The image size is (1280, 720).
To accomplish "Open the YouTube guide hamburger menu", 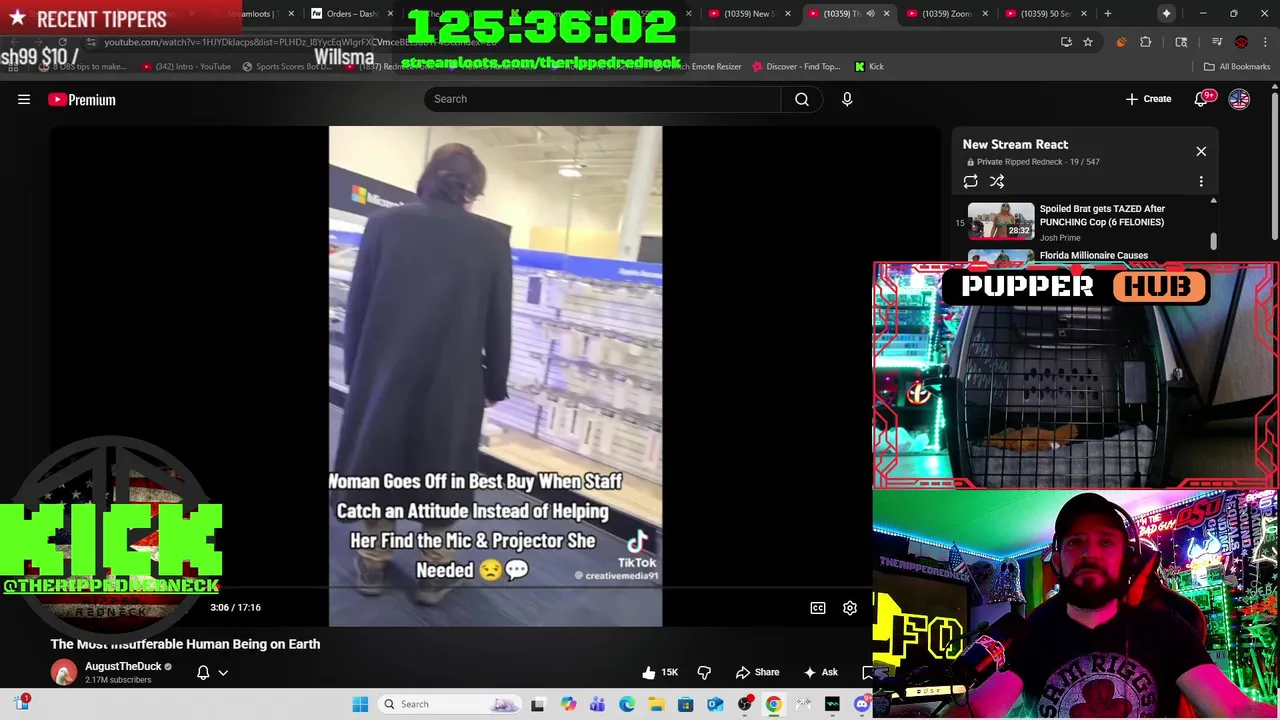I will (24, 99).
